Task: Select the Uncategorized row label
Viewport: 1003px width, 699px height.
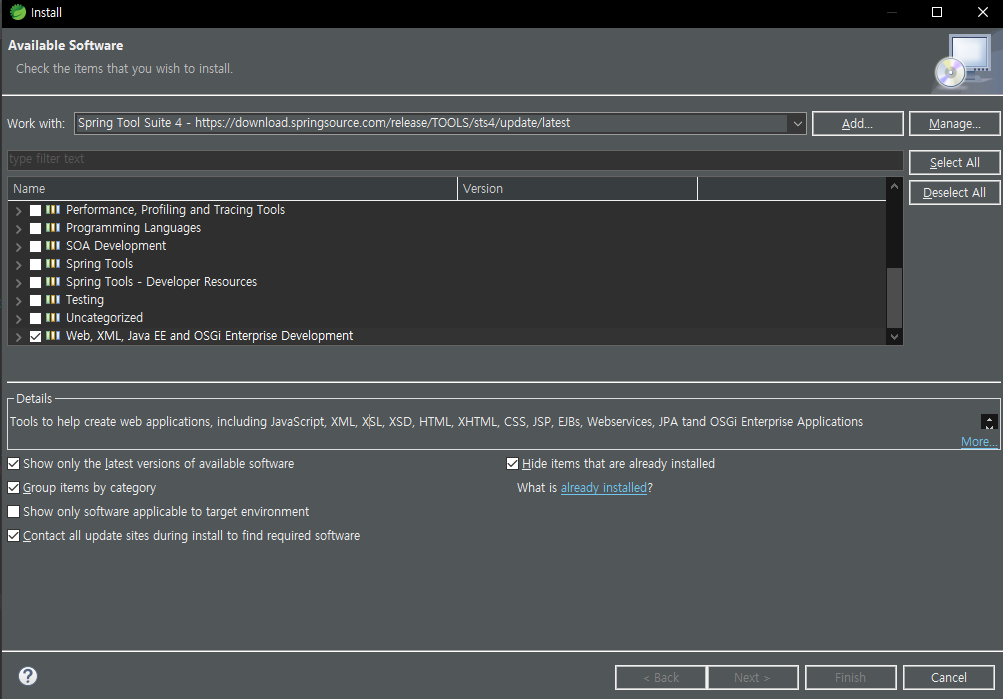Action: coord(104,317)
